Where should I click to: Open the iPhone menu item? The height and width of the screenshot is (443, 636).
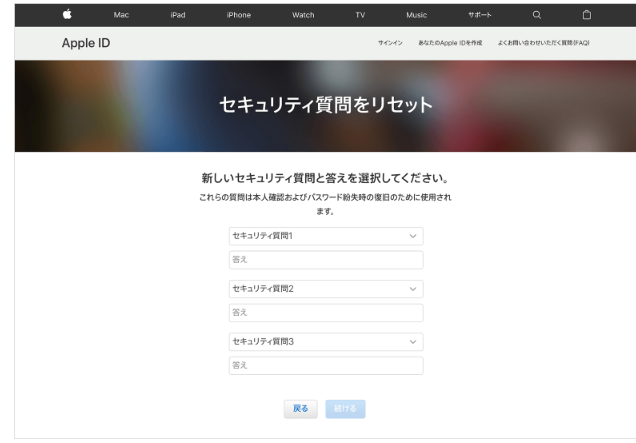tap(238, 15)
